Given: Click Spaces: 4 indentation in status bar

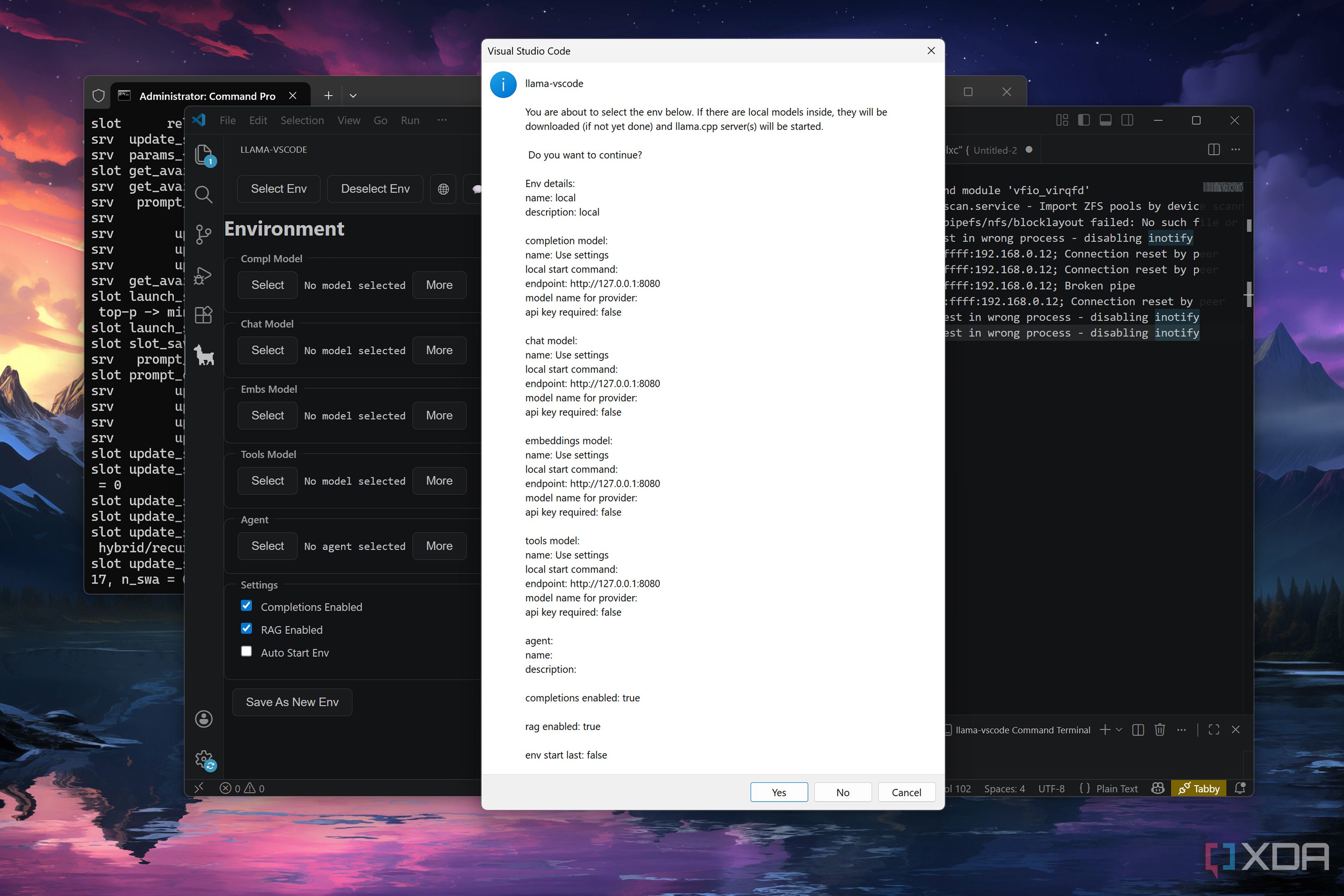Looking at the screenshot, I should [1004, 788].
